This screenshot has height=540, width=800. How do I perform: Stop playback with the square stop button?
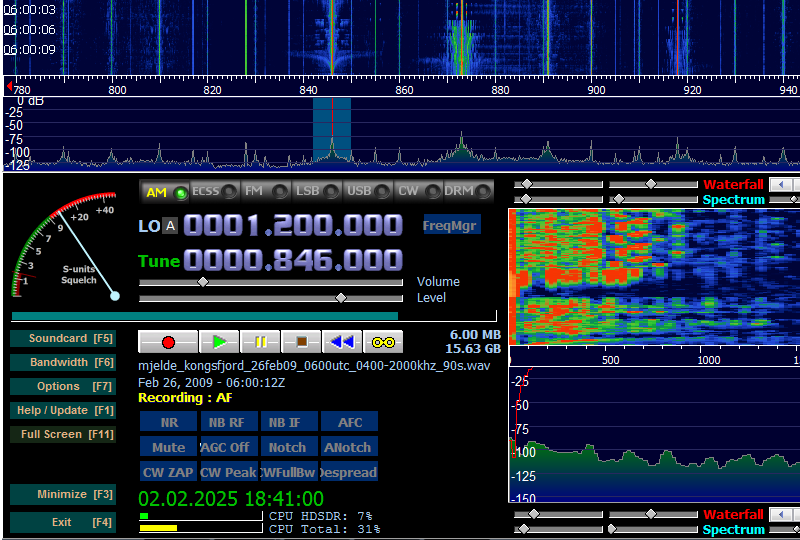[x=301, y=342]
